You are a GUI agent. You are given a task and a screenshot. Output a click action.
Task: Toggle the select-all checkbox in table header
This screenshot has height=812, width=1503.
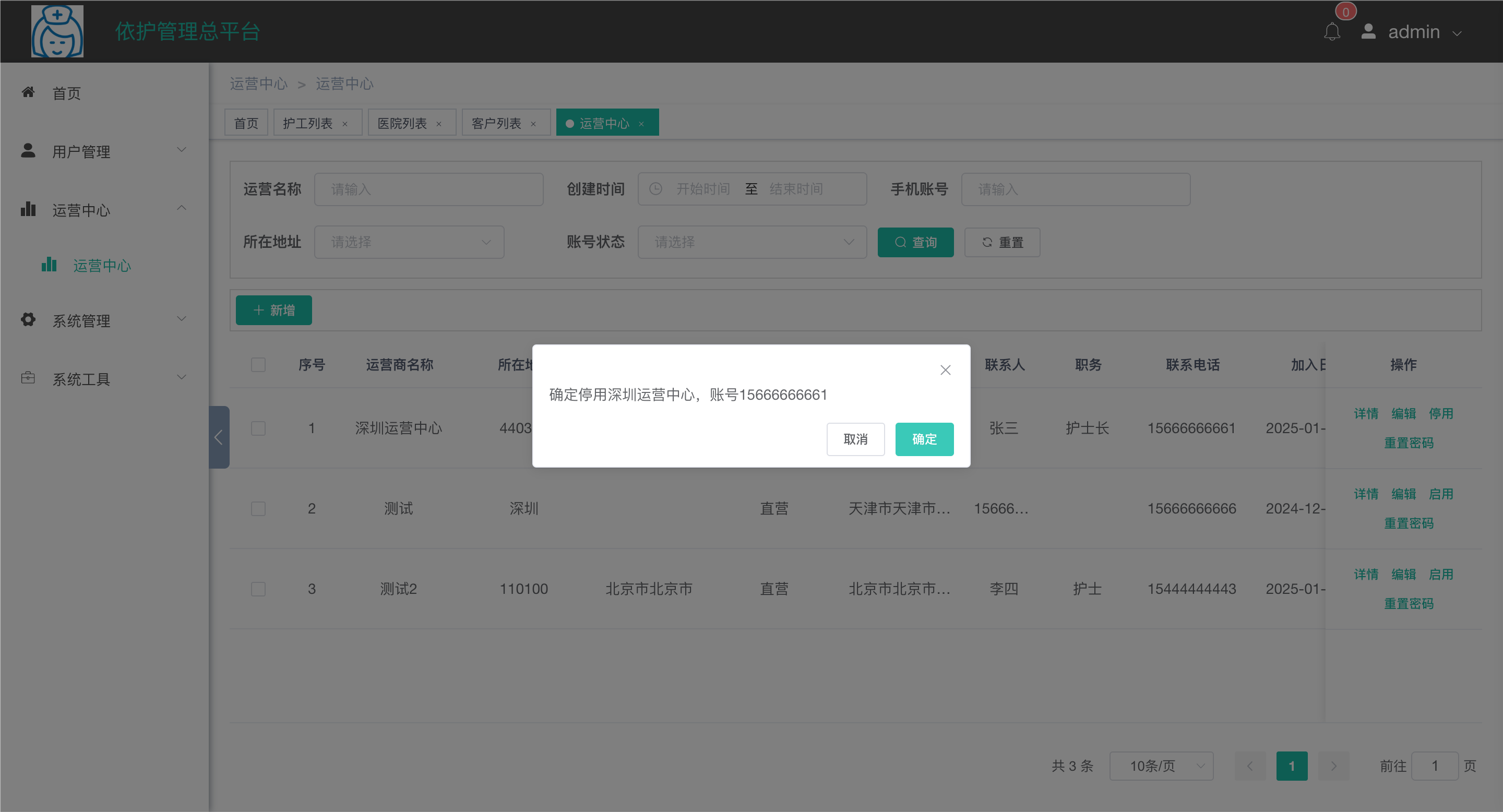(x=258, y=365)
